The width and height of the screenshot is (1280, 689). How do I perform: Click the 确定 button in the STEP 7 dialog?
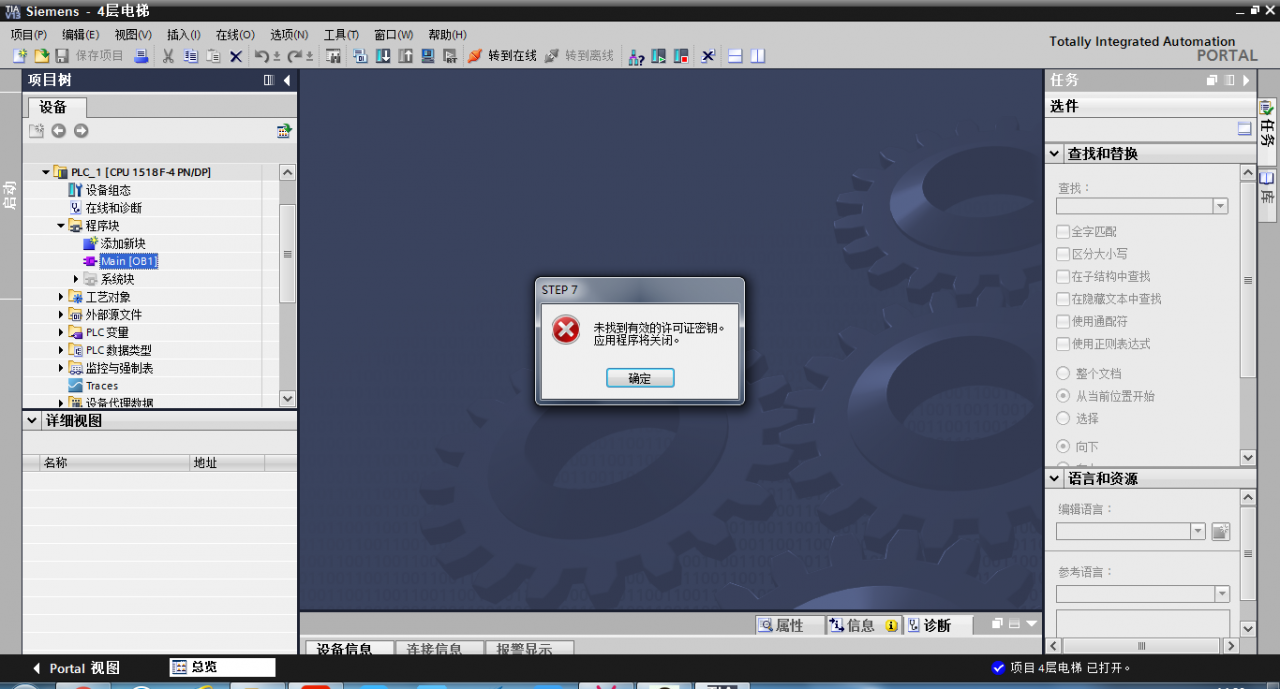(640, 378)
